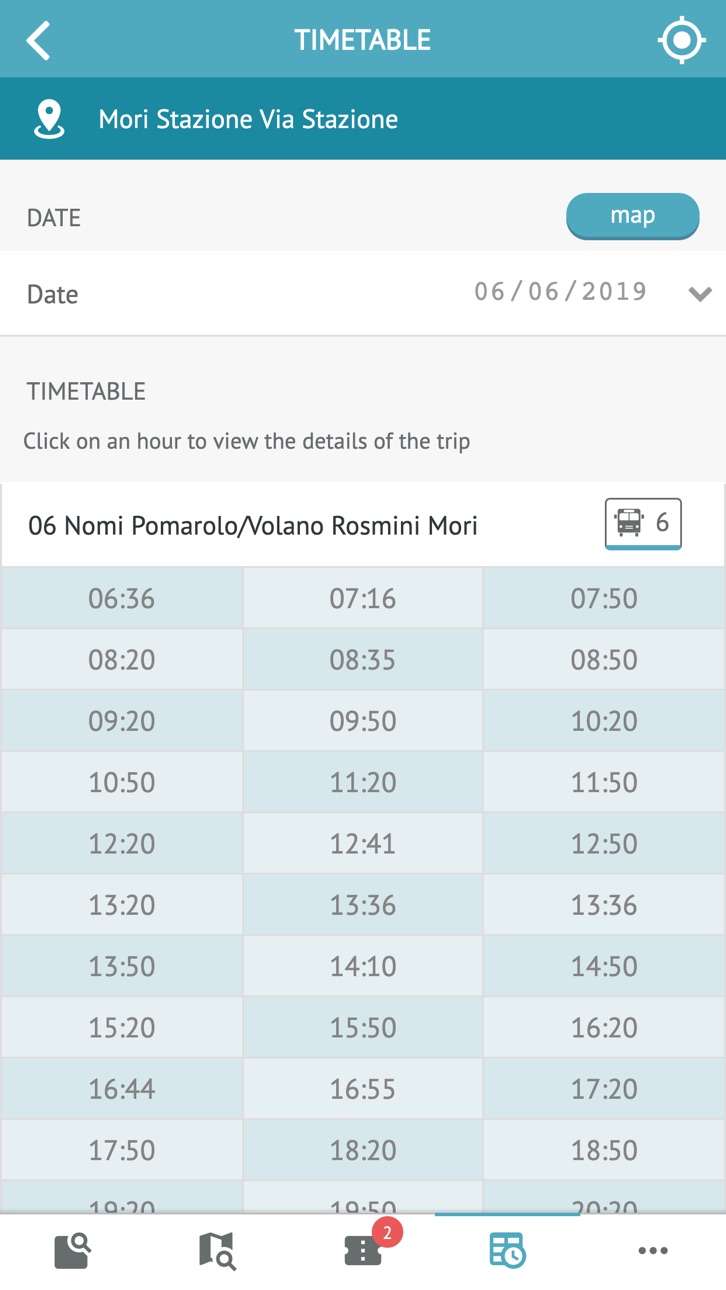This screenshot has width=726, height=1290.
Task: Tap the location pin beside Mori Stazione
Action: coord(49,119)
